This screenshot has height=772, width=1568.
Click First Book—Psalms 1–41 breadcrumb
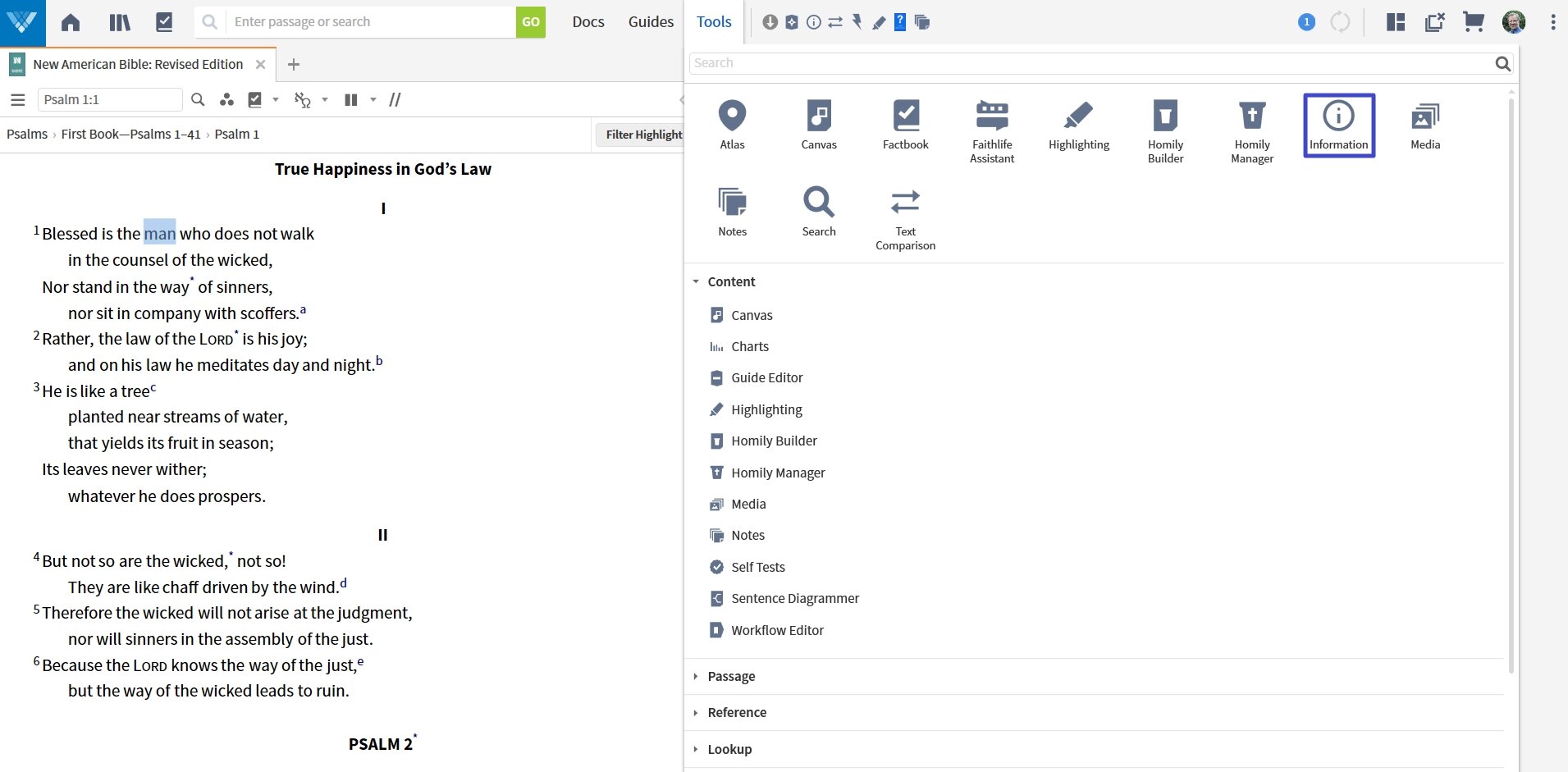pos(130,134)
